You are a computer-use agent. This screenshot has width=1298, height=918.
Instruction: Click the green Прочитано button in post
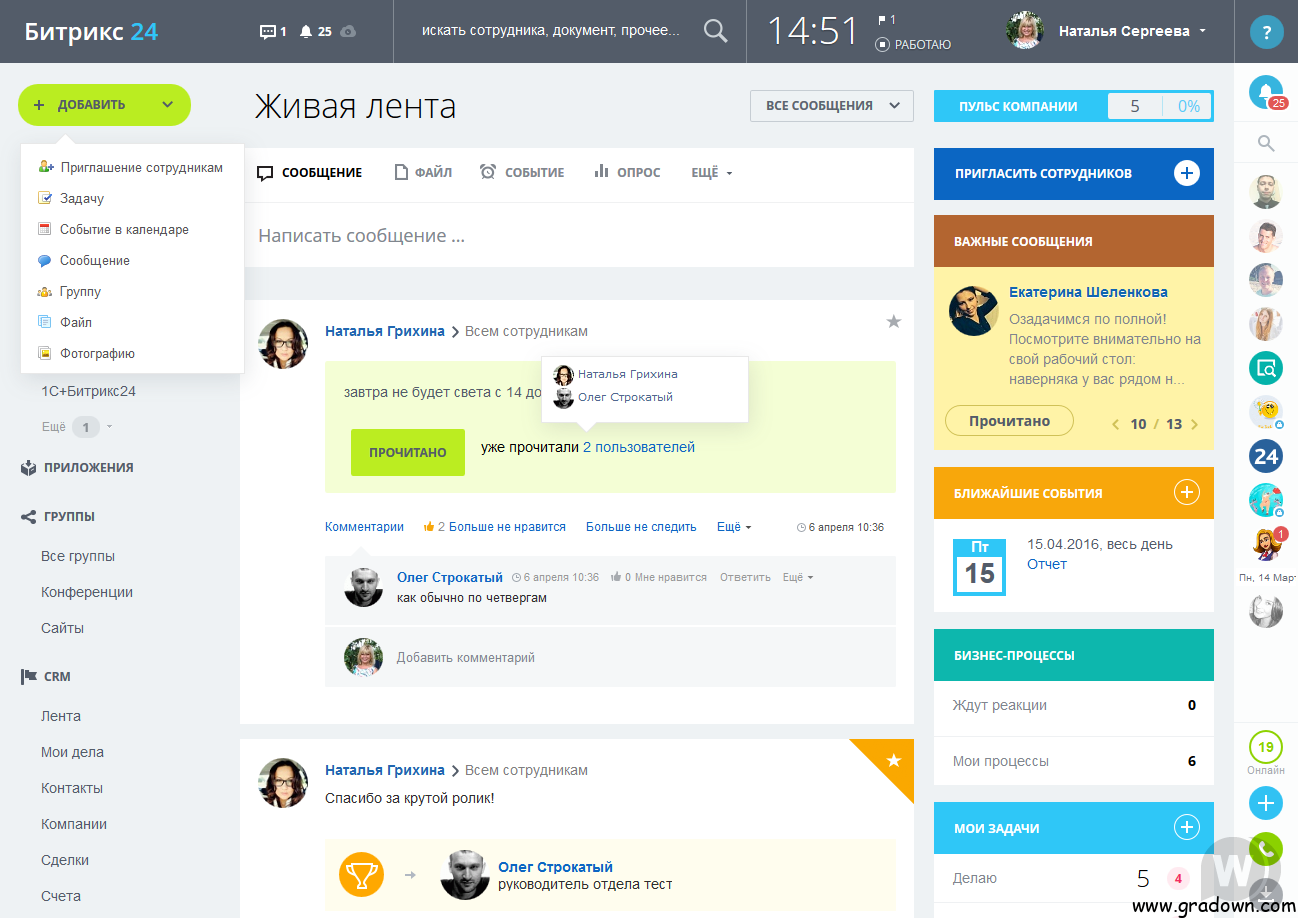408,452
